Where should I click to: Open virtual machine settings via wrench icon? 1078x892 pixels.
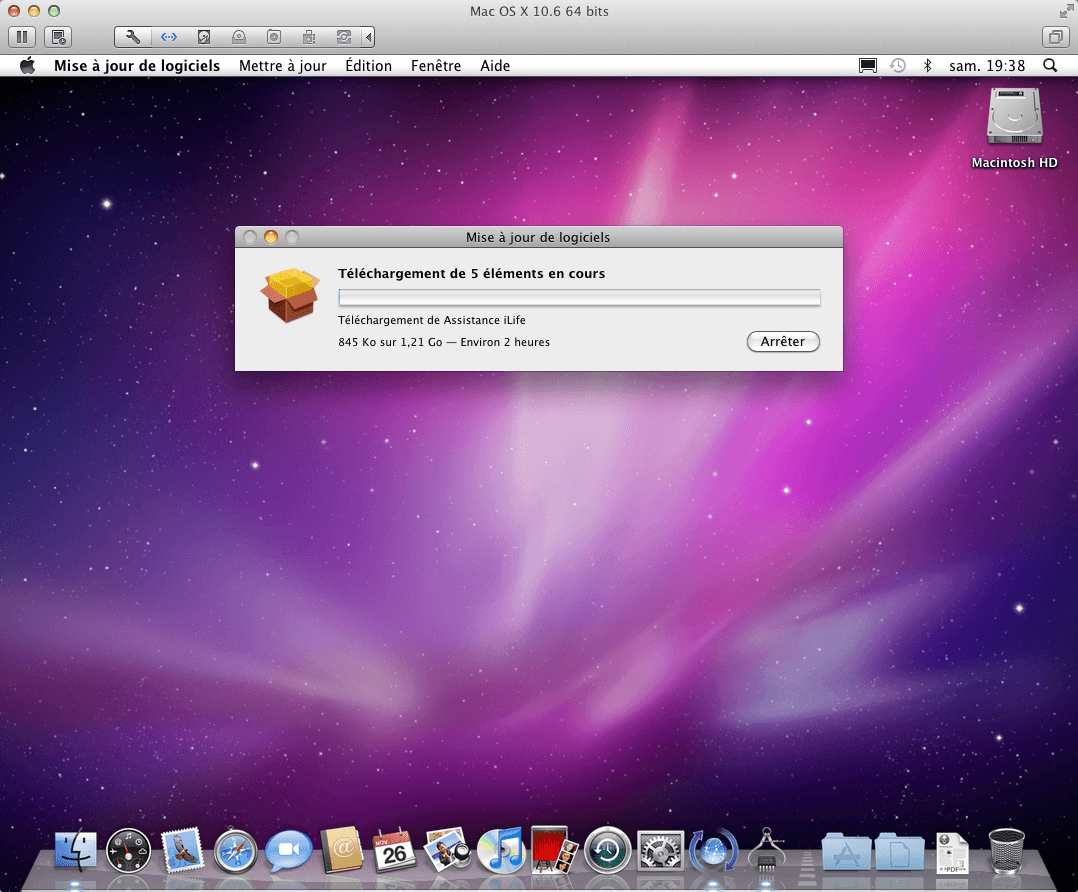133,37
